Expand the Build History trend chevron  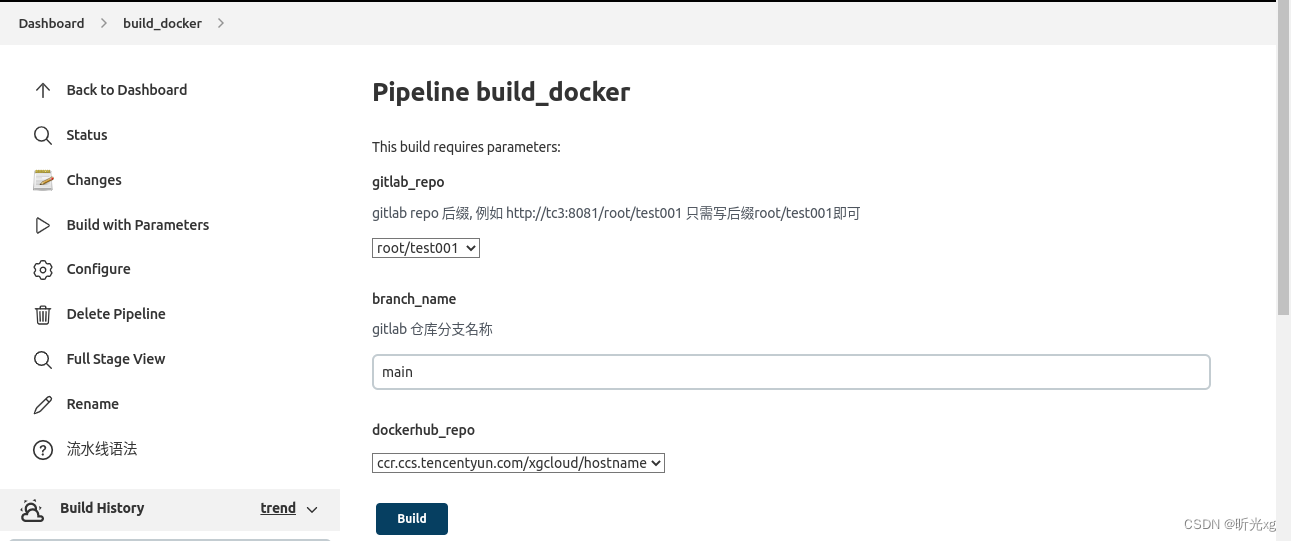pyautogui.click(x=312, y=509)
